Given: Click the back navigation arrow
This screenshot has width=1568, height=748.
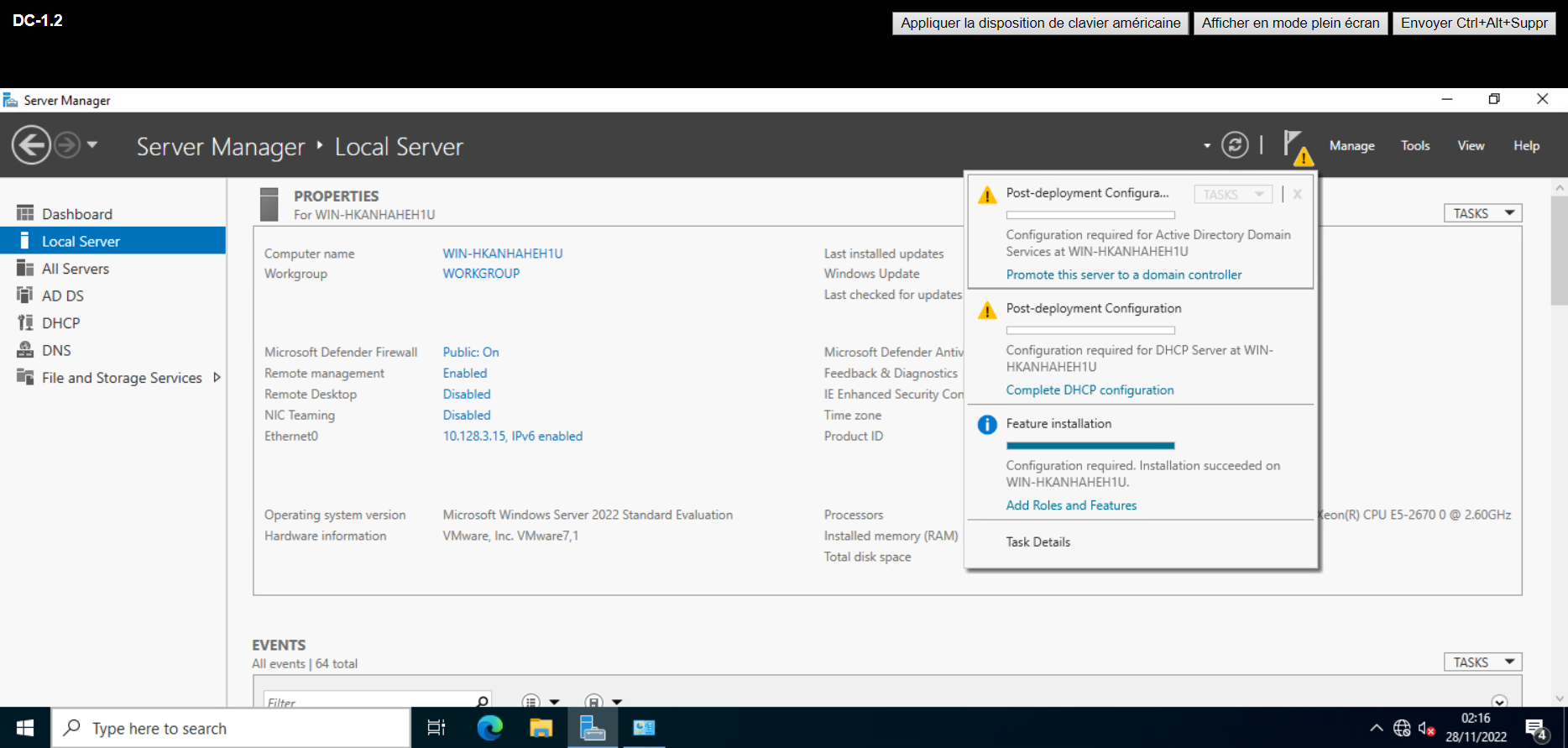Looking at the screenshot, I should 31,145.
